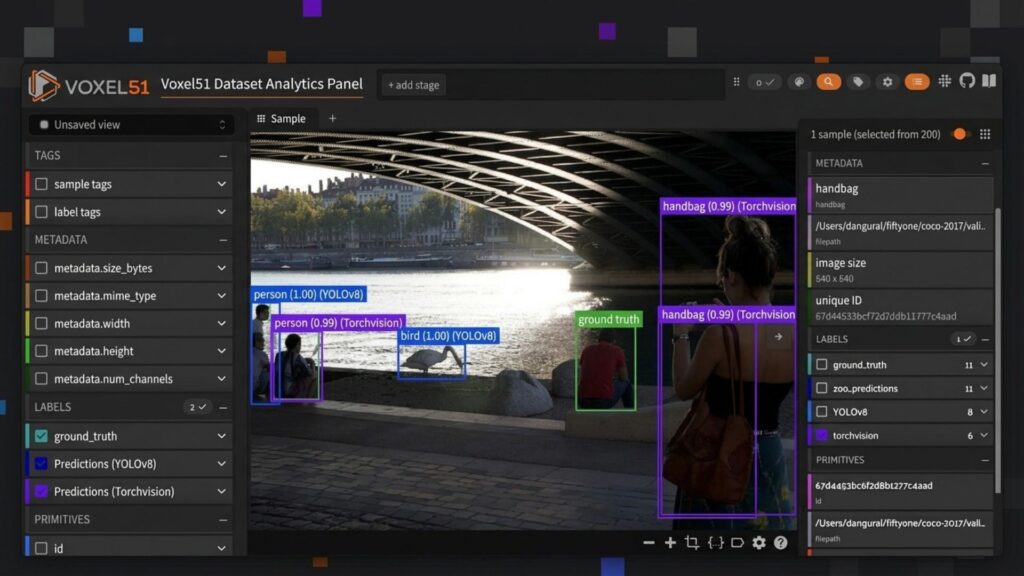Screen dimensions: 1024x576
Task: Toggle the orange list view icon
Action: click(x=917, y=82)
